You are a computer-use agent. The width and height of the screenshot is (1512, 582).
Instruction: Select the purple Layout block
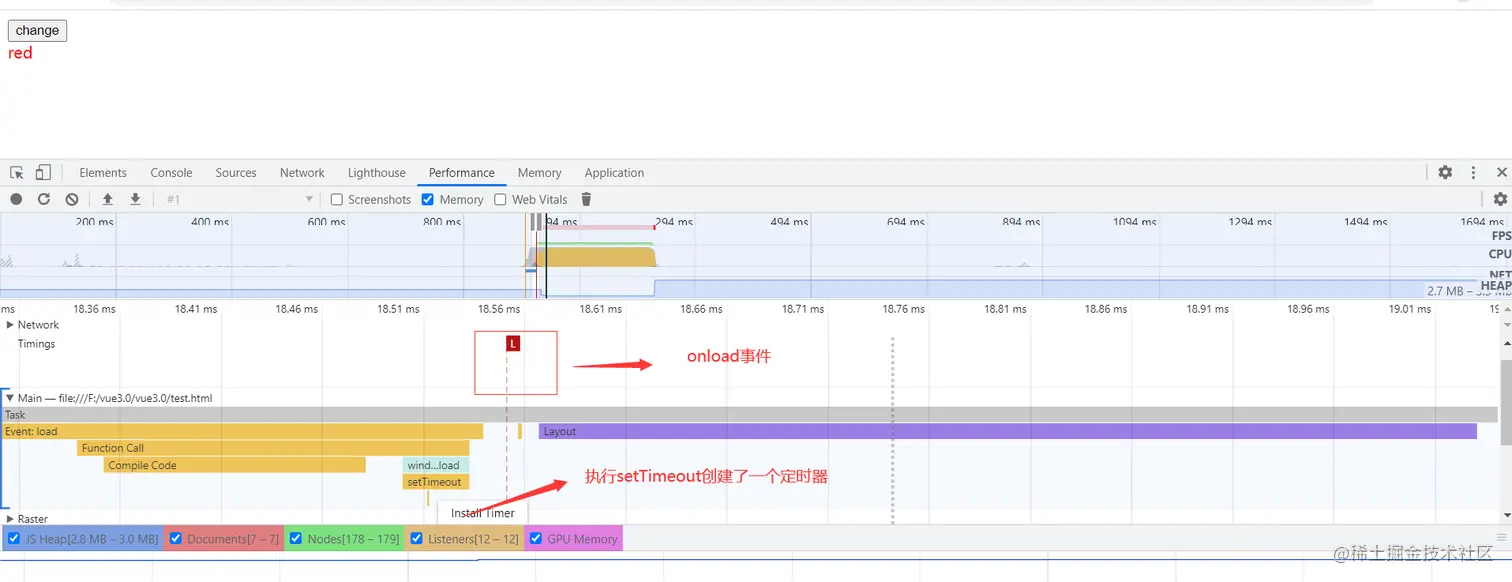1008,431
